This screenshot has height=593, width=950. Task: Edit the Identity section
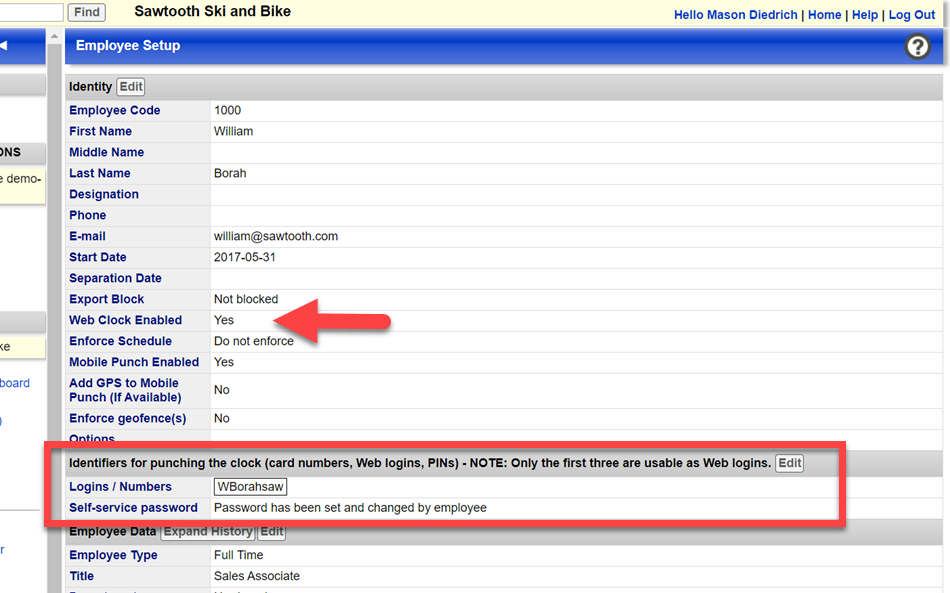coord(131,87)
